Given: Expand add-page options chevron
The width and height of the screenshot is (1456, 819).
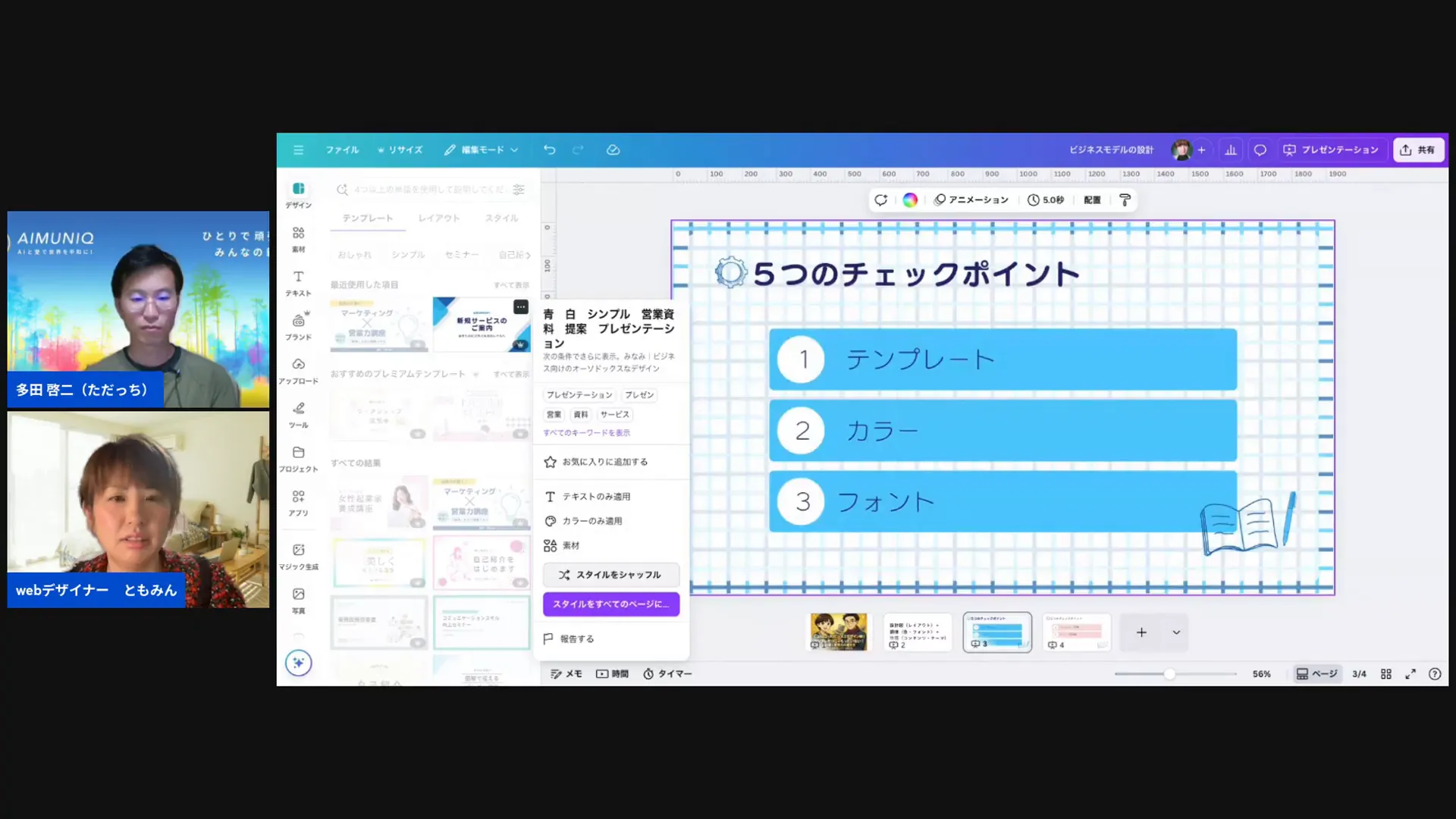Looking at the screenshot, I should [x=1176, y=632].
